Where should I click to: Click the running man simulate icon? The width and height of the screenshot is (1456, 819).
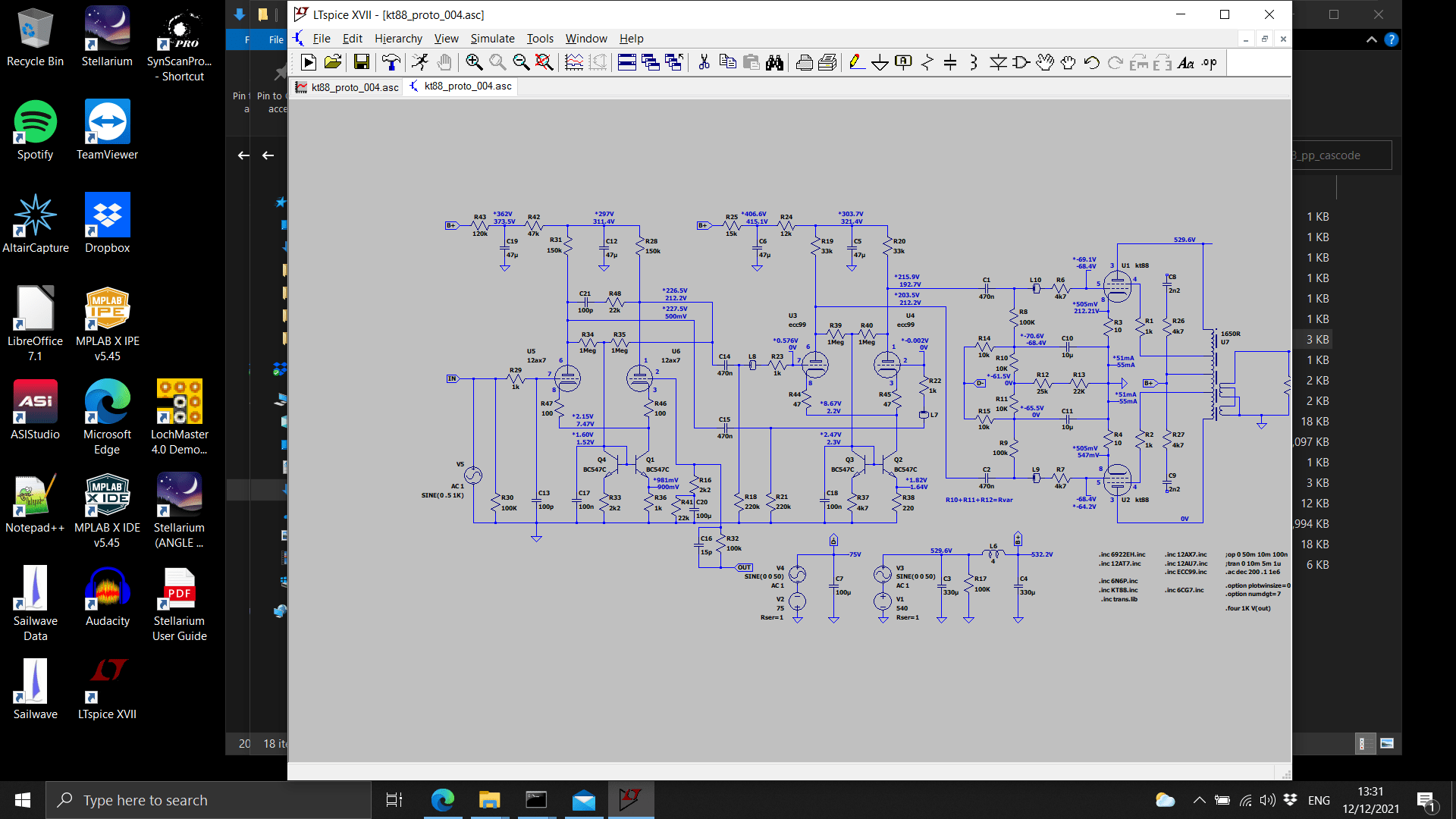[420, 63]
